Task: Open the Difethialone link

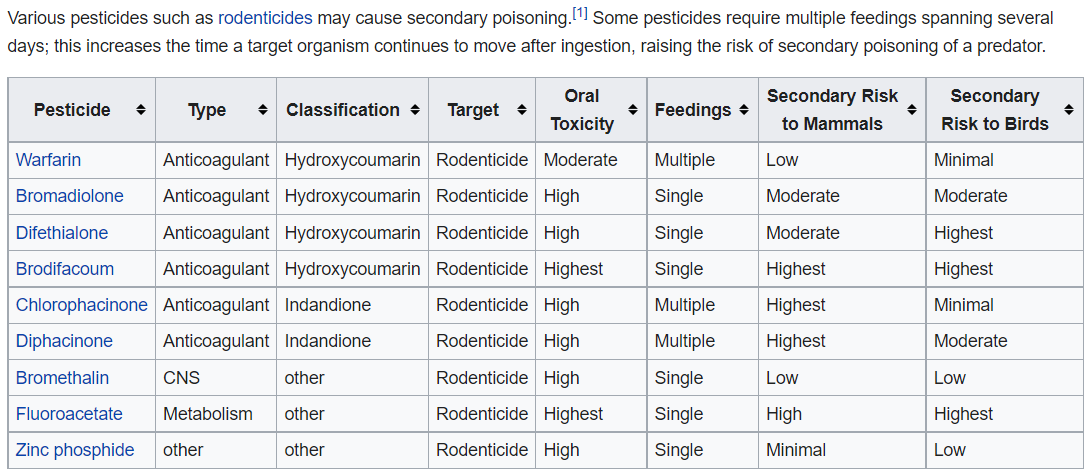Action: tap(61, 233)
